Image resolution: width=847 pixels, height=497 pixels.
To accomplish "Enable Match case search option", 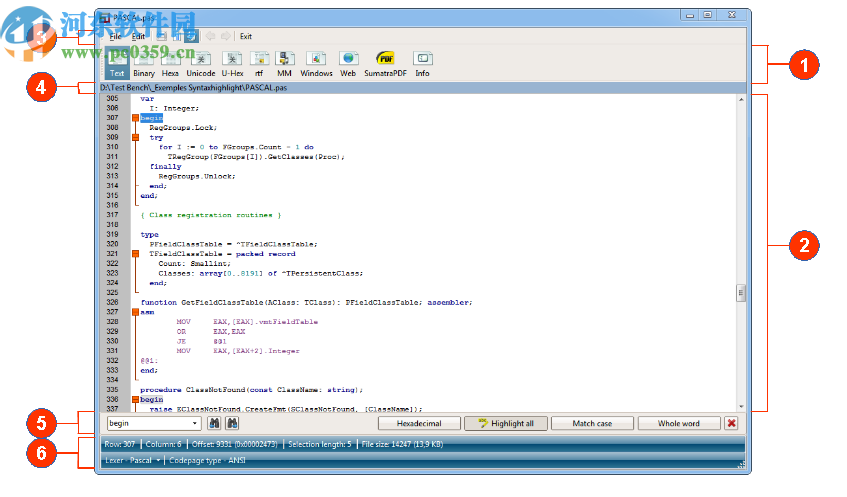I will point(592,423).
